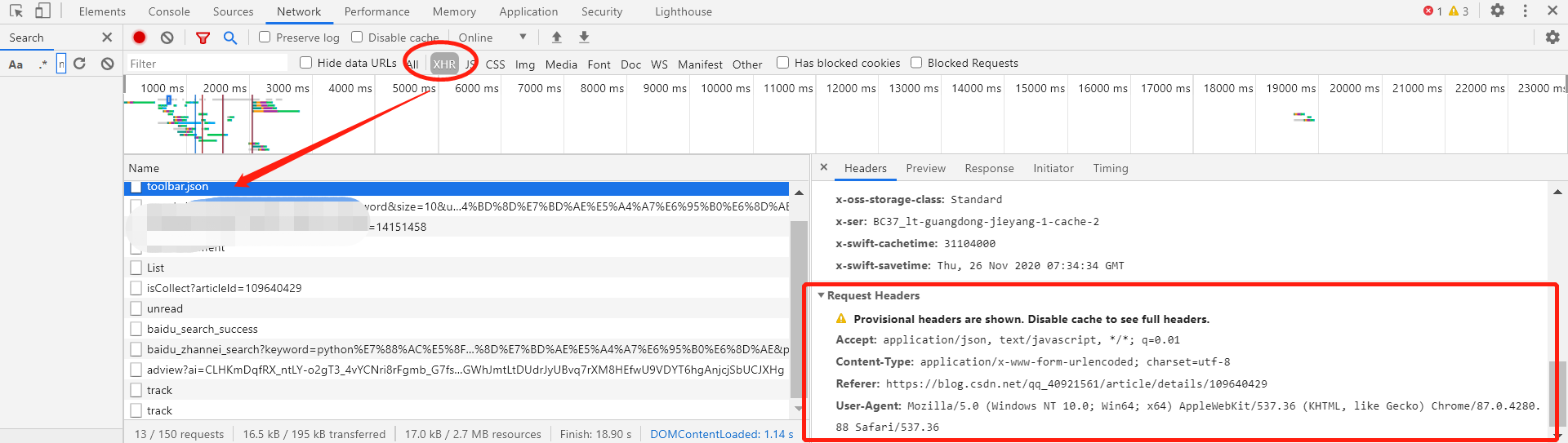This screenshot has height=443, width=1568.
Task: Filter requests by Manifest type
Action: coord(700,64)
